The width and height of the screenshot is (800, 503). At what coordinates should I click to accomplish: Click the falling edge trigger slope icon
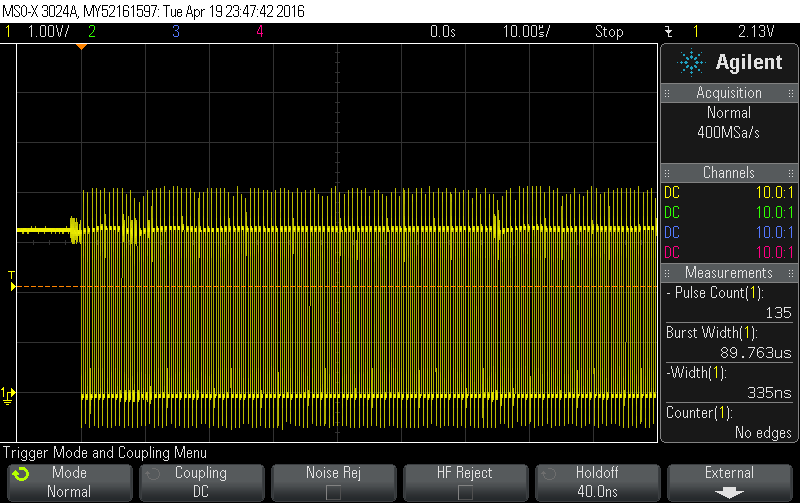point(667,32)
